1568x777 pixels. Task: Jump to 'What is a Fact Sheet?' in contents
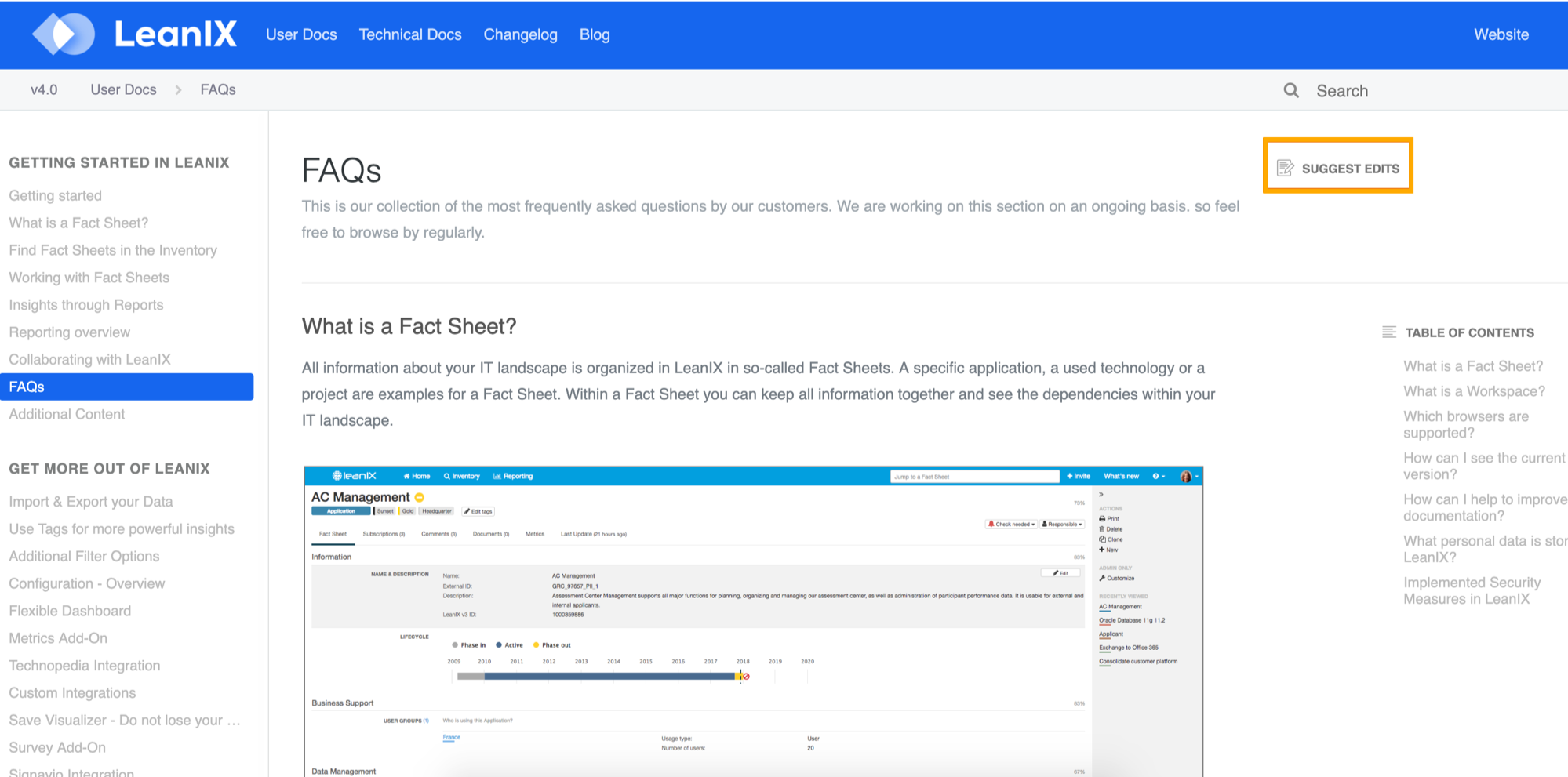point(1472,366)
